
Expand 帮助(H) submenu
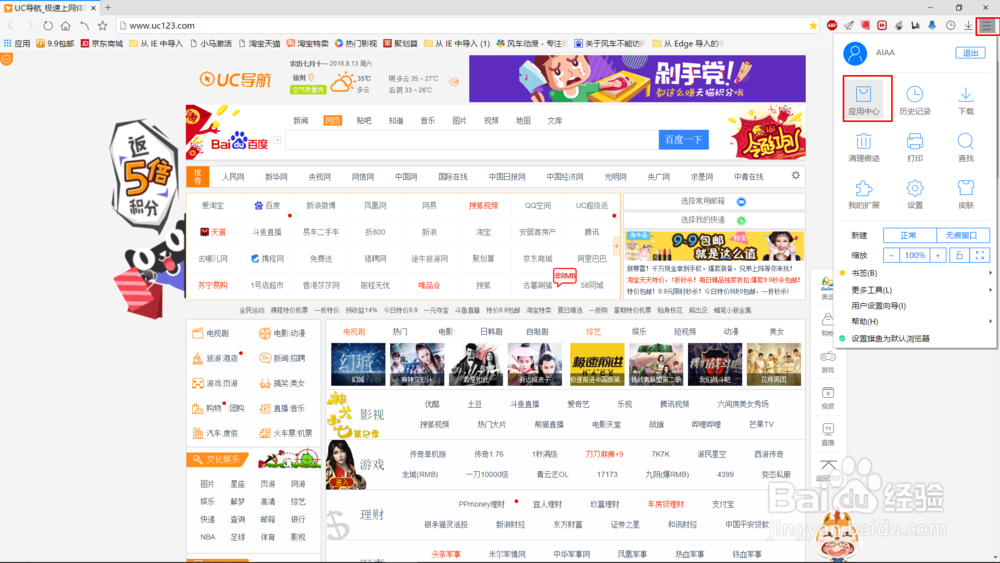[x=916, y=321]
